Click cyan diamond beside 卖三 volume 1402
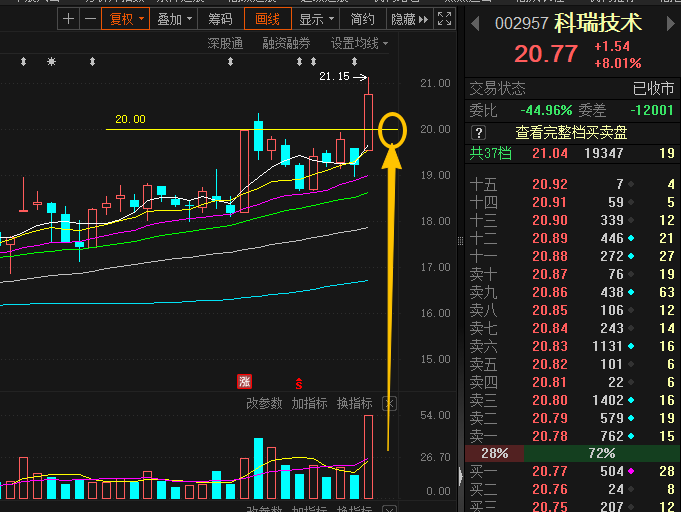The image size is (681, 512). (631, 400)
